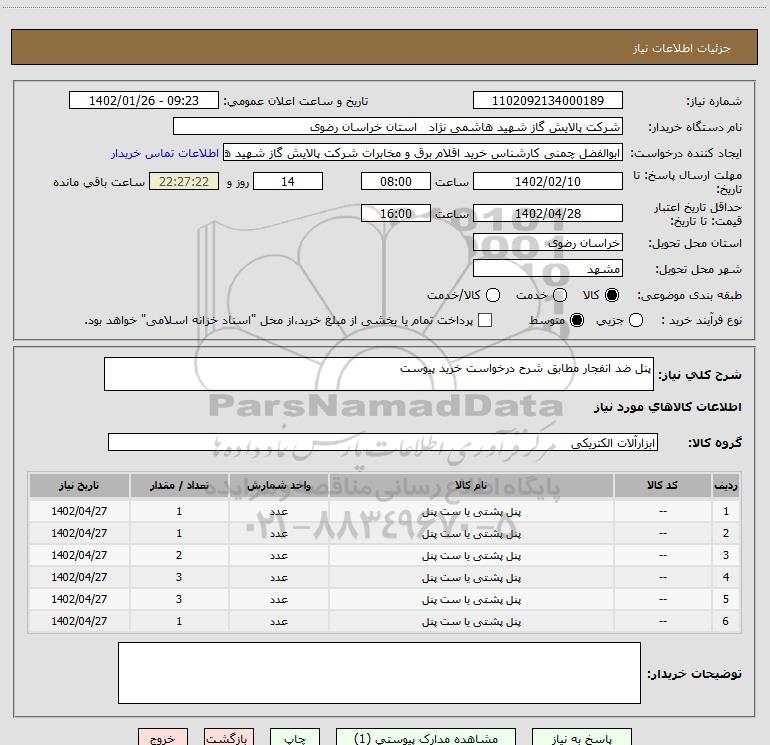Select متوسط purchase process type
Screen dimensions: 770x745
point(576,320)
